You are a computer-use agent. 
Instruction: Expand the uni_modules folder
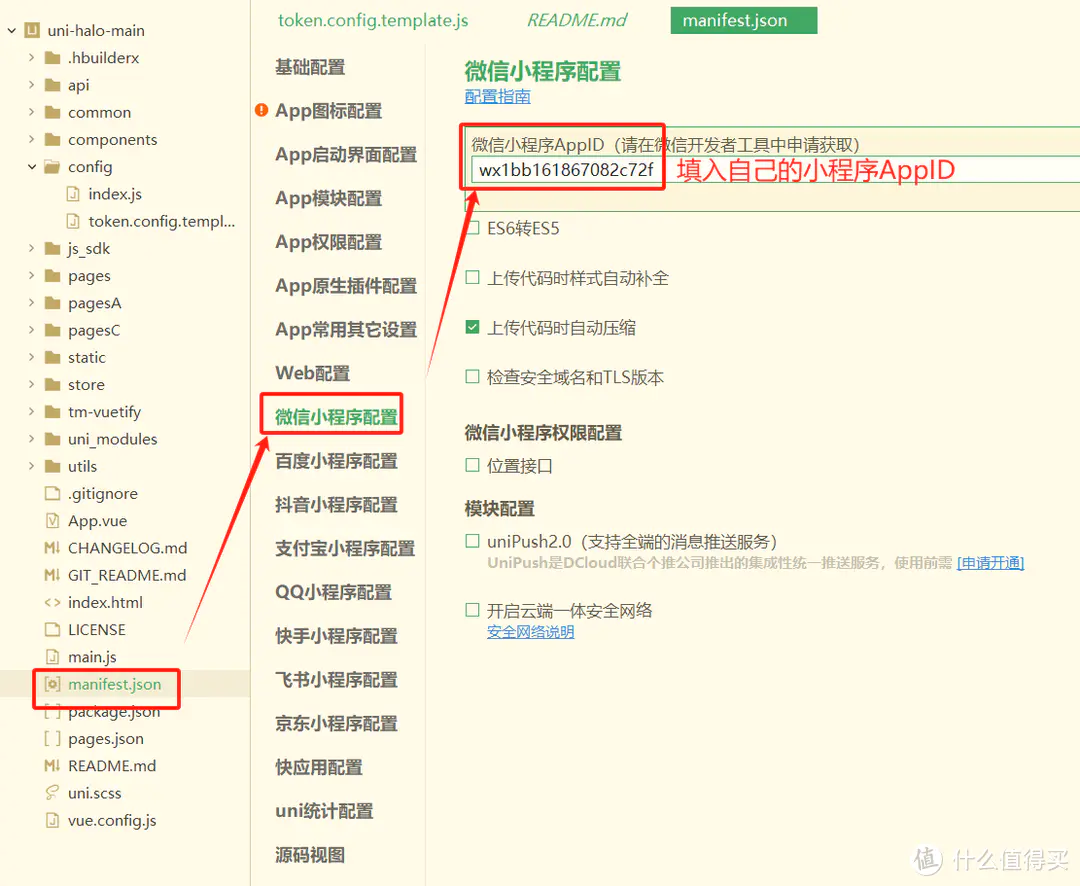32,439
